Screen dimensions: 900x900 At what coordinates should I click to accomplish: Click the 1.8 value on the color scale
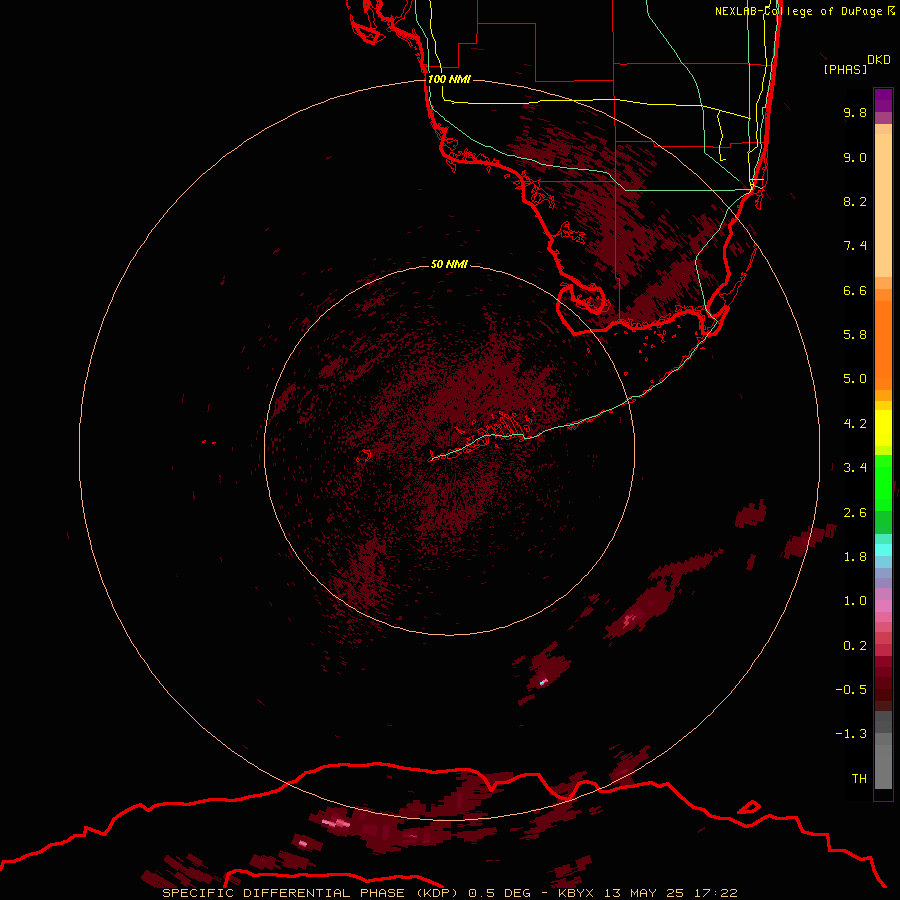click(855, 557)
